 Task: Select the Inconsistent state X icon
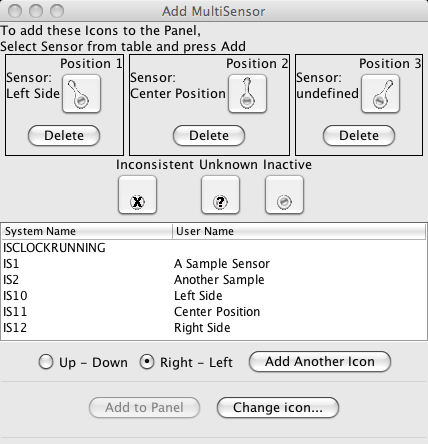pos(137,195)
